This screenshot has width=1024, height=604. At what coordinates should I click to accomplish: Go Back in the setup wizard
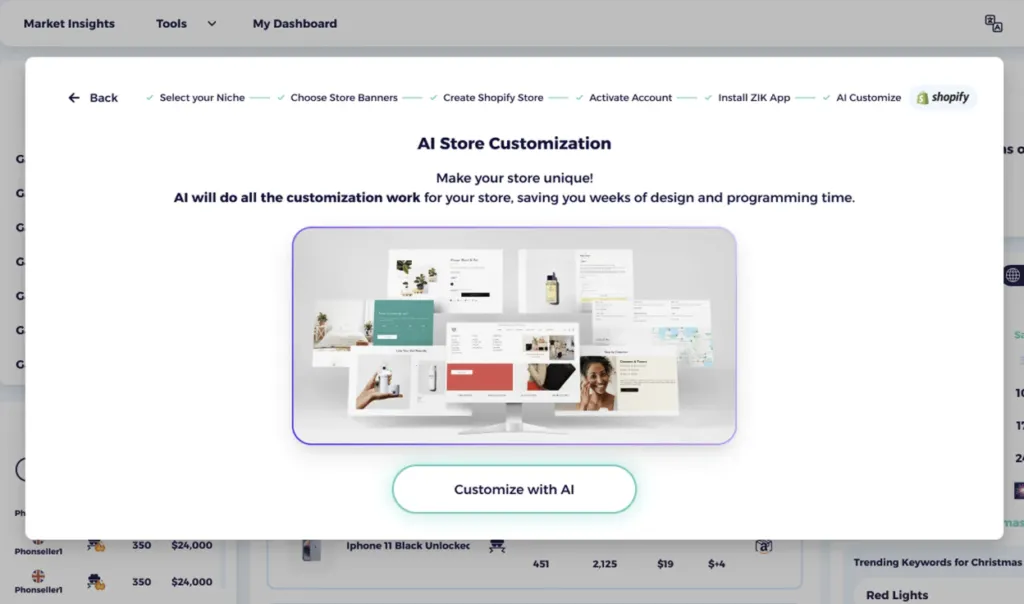[x=92, y=97]
